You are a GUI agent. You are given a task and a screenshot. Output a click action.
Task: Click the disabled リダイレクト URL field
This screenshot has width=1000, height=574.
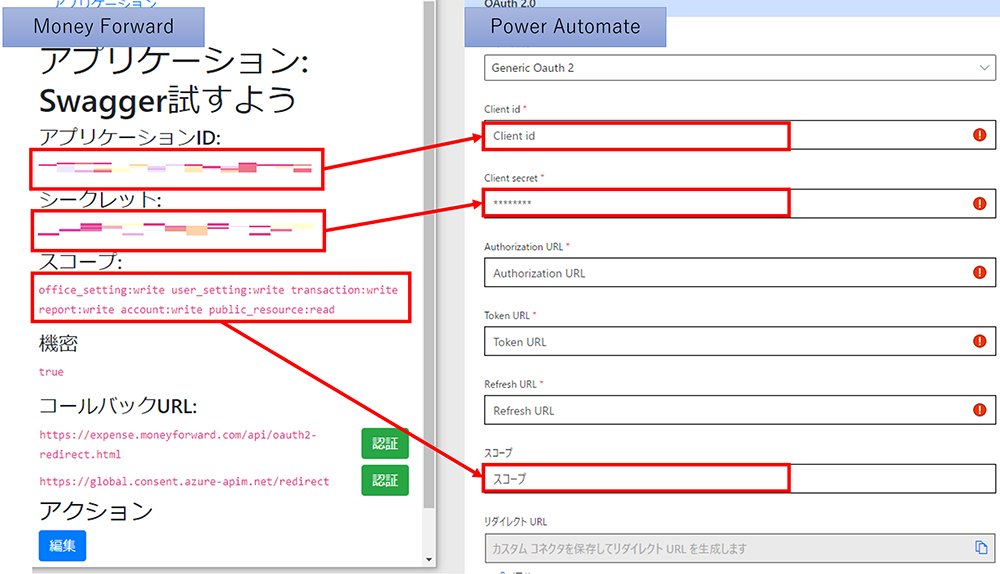(x=740, y=548)
